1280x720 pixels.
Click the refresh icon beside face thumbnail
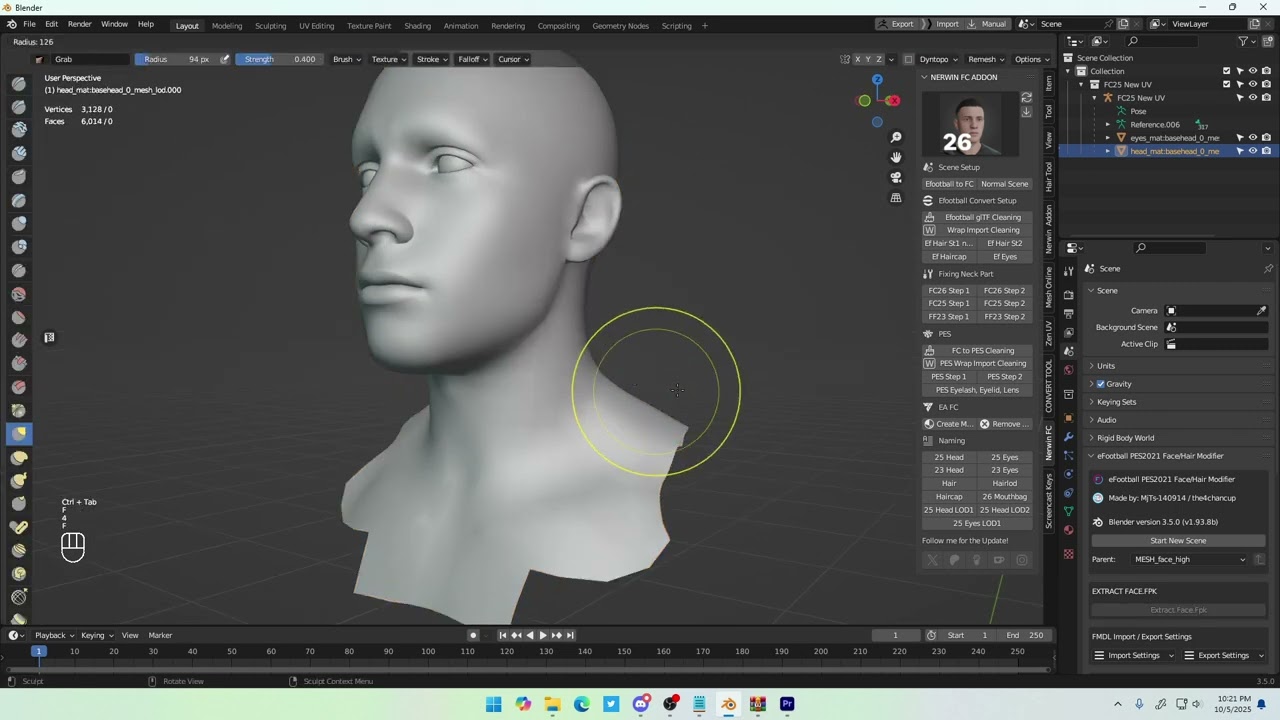point(1026,97)
